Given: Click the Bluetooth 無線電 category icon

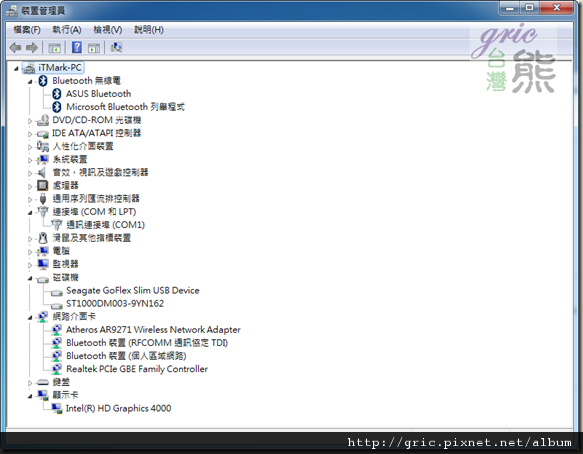Looking at the screenshot, I should coord(43,81).
